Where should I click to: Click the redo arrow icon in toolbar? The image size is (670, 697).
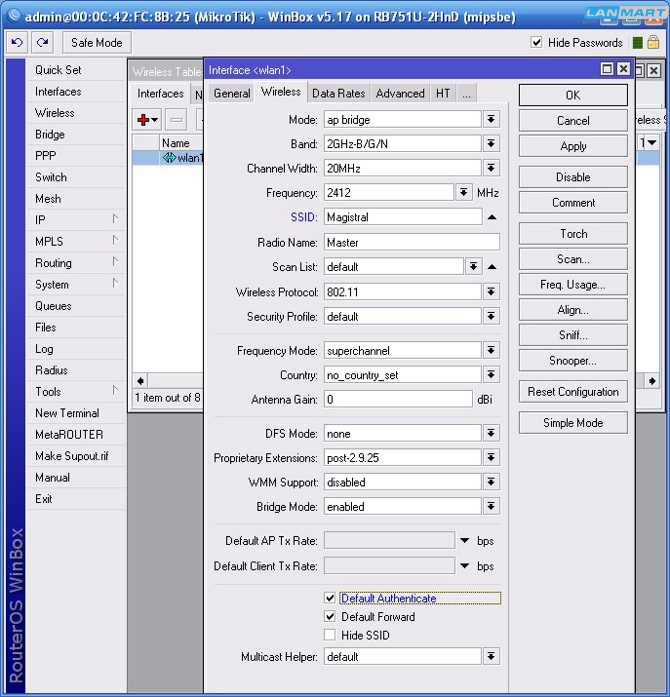coord(42,42)
